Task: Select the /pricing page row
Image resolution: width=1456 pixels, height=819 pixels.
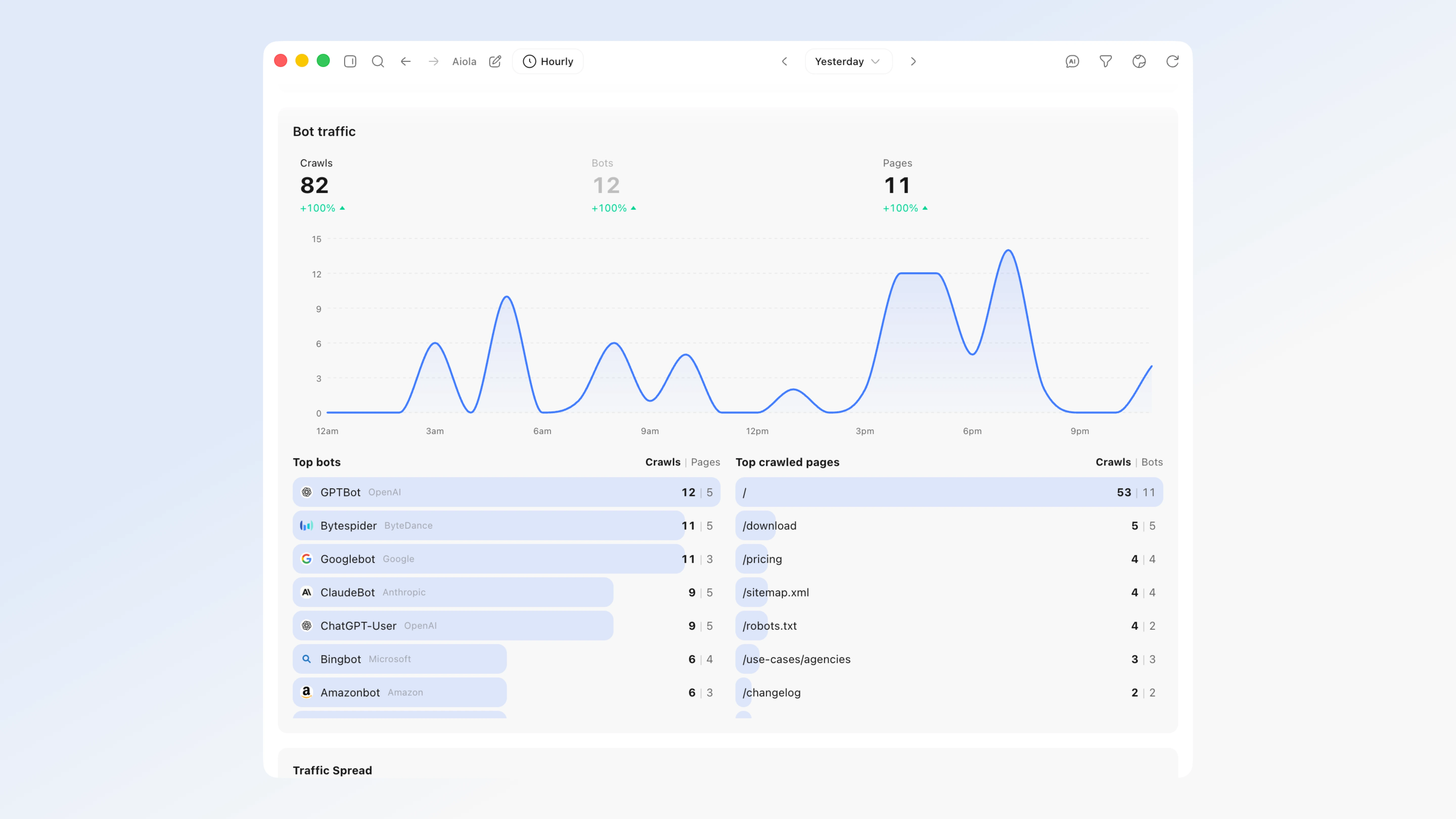Action: click(949, 558)
